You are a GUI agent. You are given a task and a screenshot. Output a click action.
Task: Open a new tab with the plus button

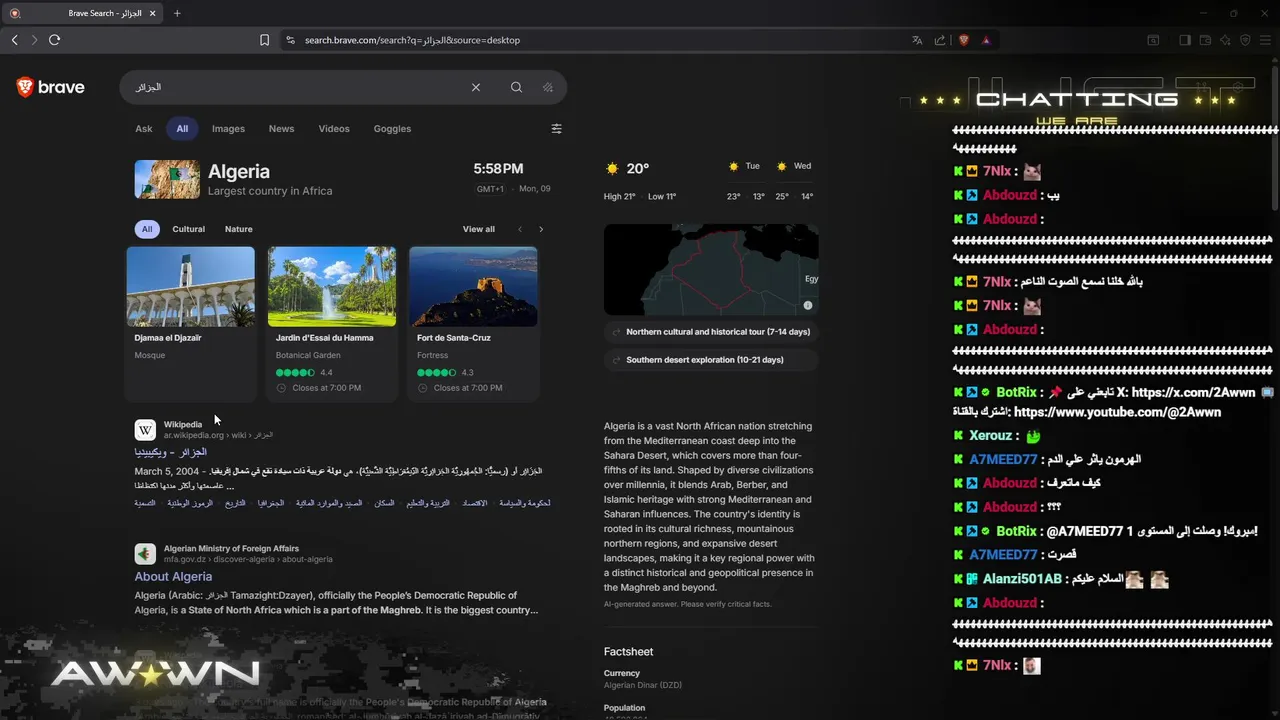[x=177, y=13]
